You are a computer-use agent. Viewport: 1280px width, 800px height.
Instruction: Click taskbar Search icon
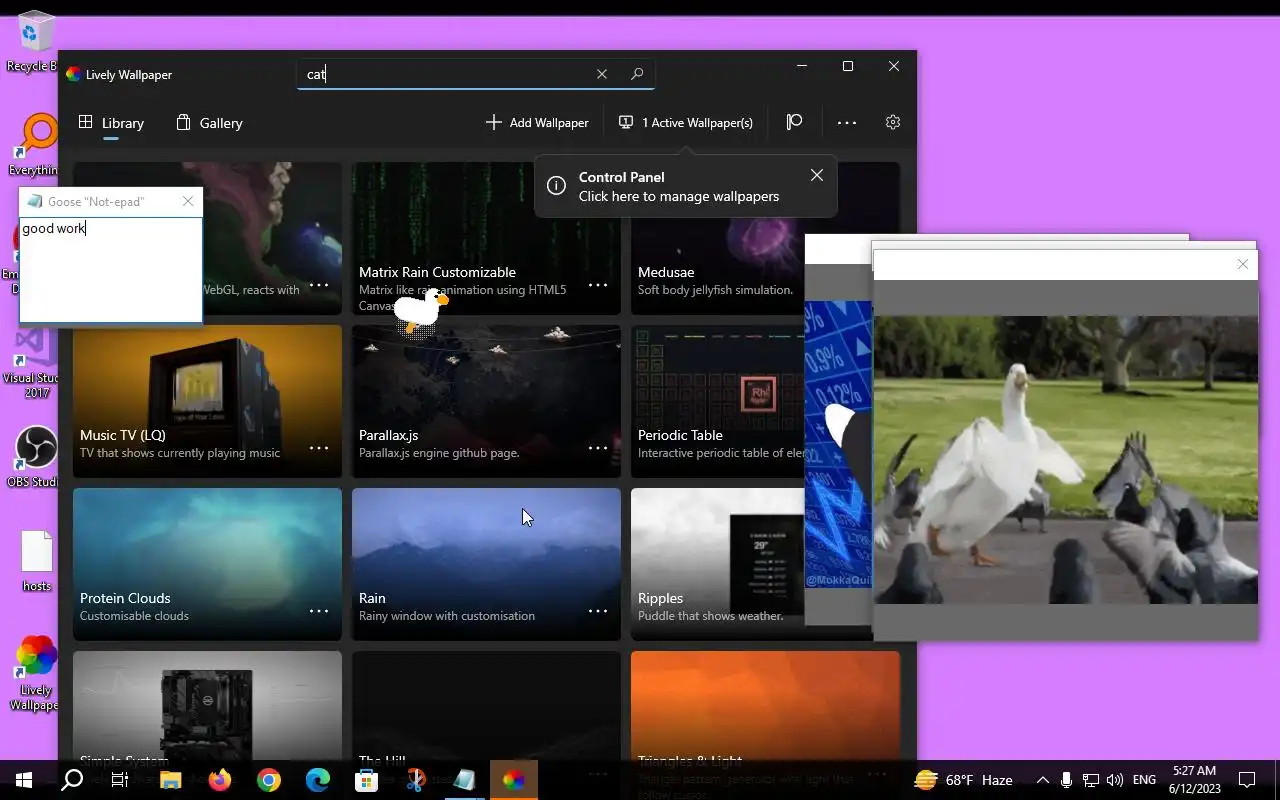(x=72, y=780)
